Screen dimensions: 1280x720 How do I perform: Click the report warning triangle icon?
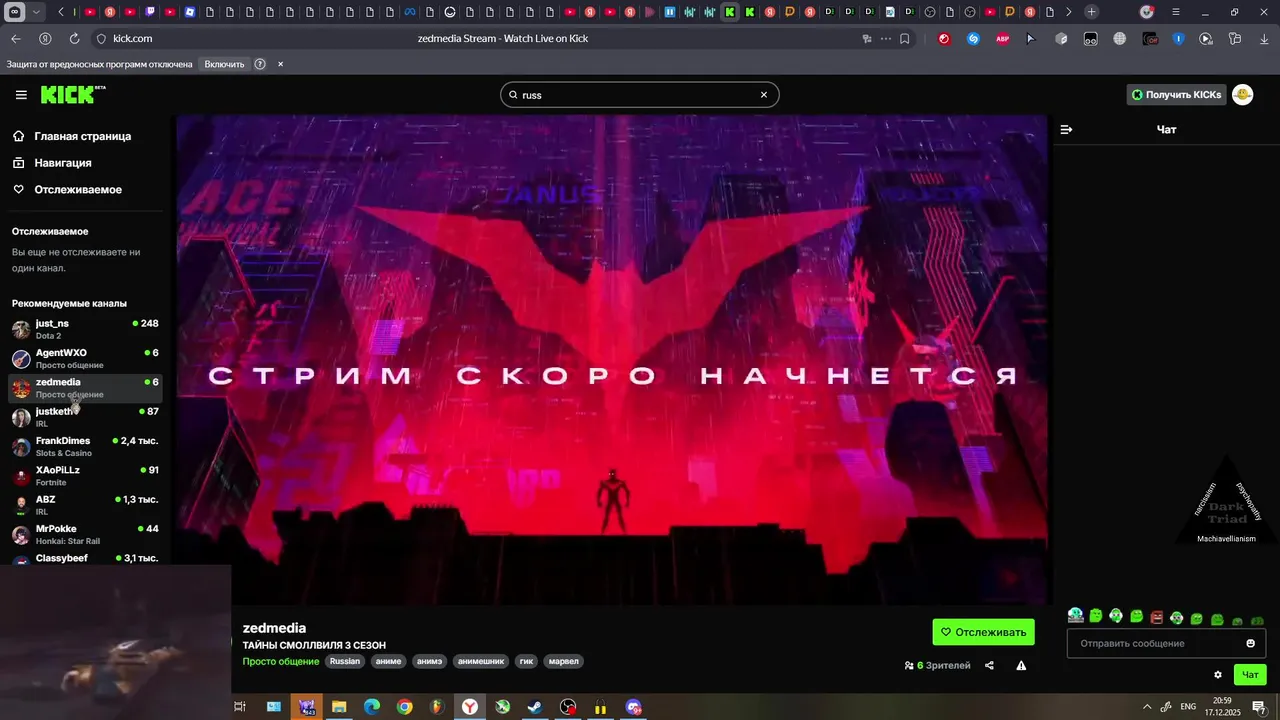(1021, 666)
